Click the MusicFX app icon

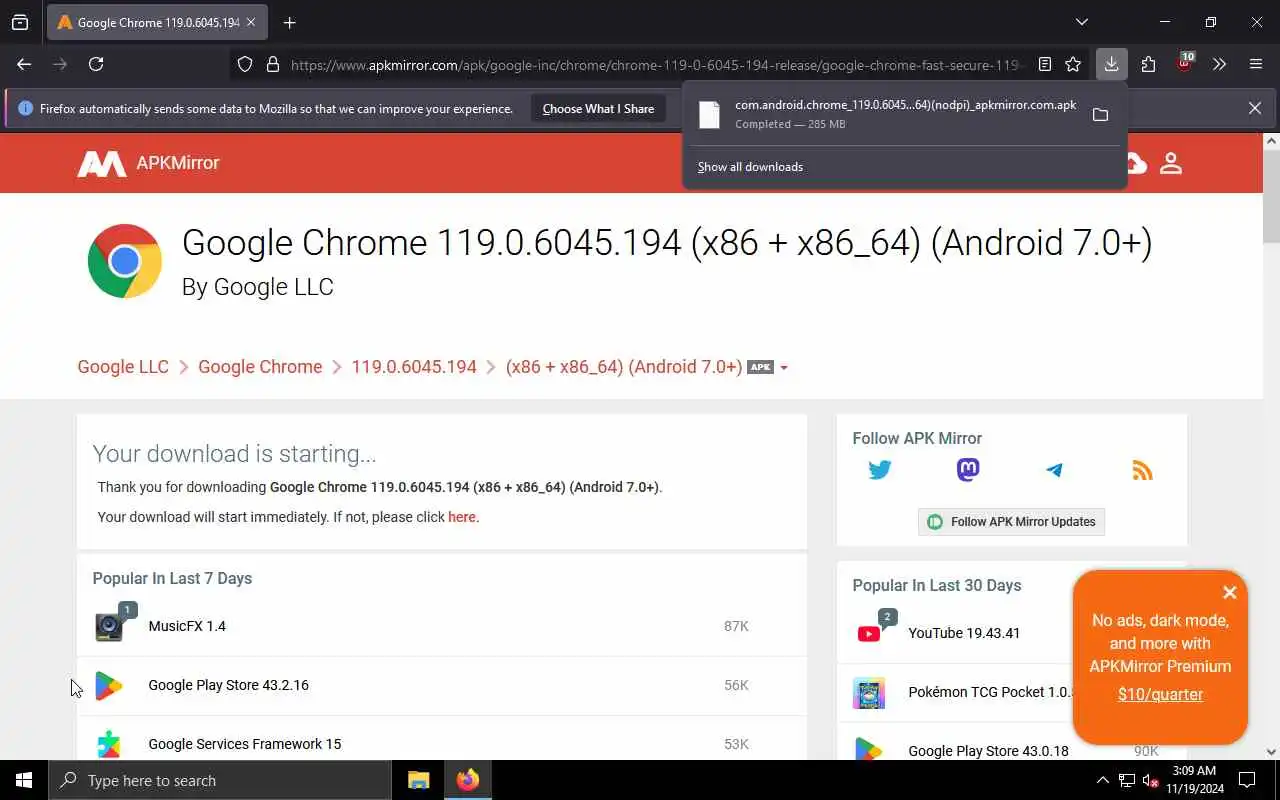coord(109,627)
